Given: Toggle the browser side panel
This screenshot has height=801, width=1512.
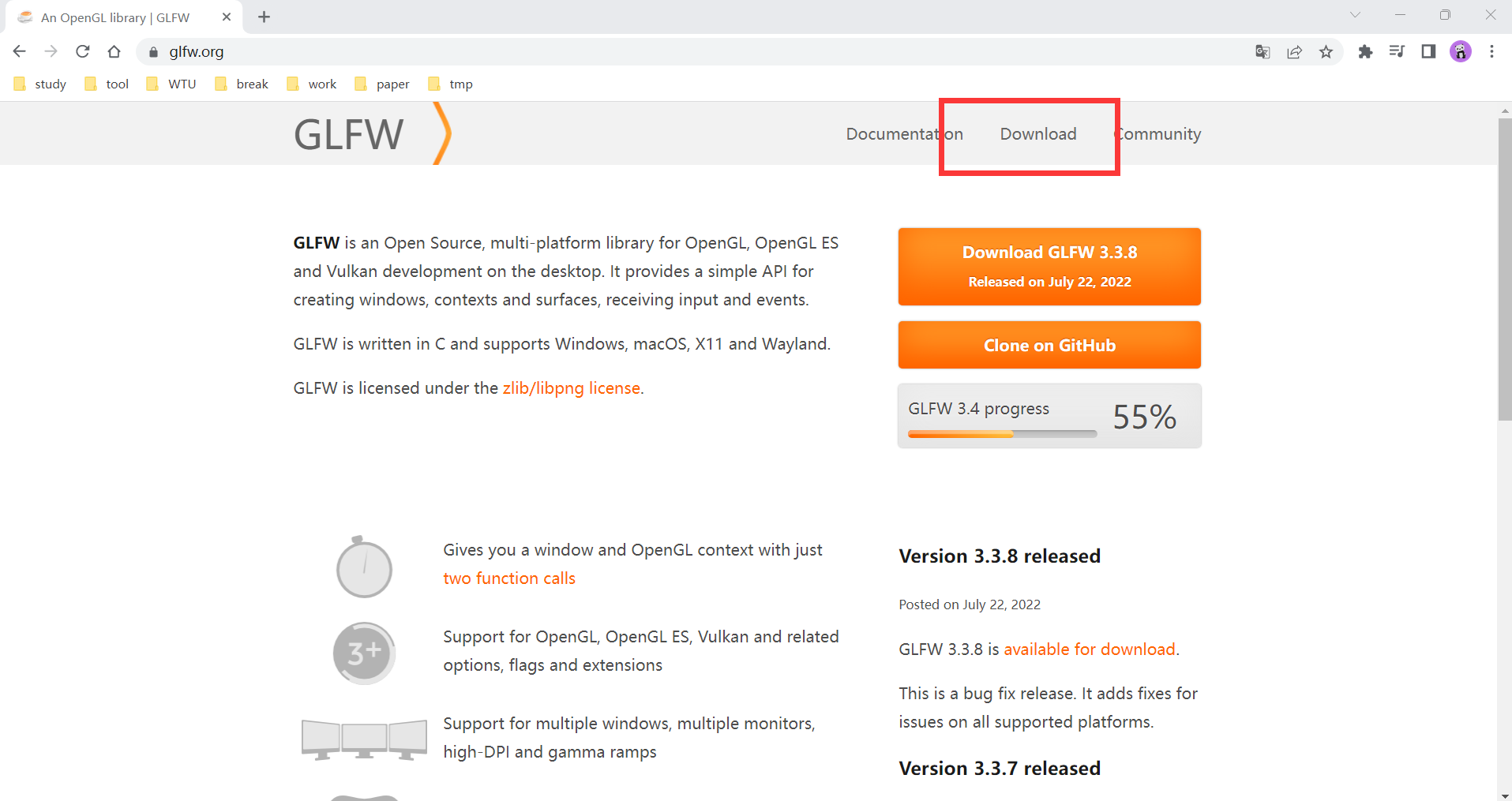Looking at the screenshot, I should pos(1428,52).
